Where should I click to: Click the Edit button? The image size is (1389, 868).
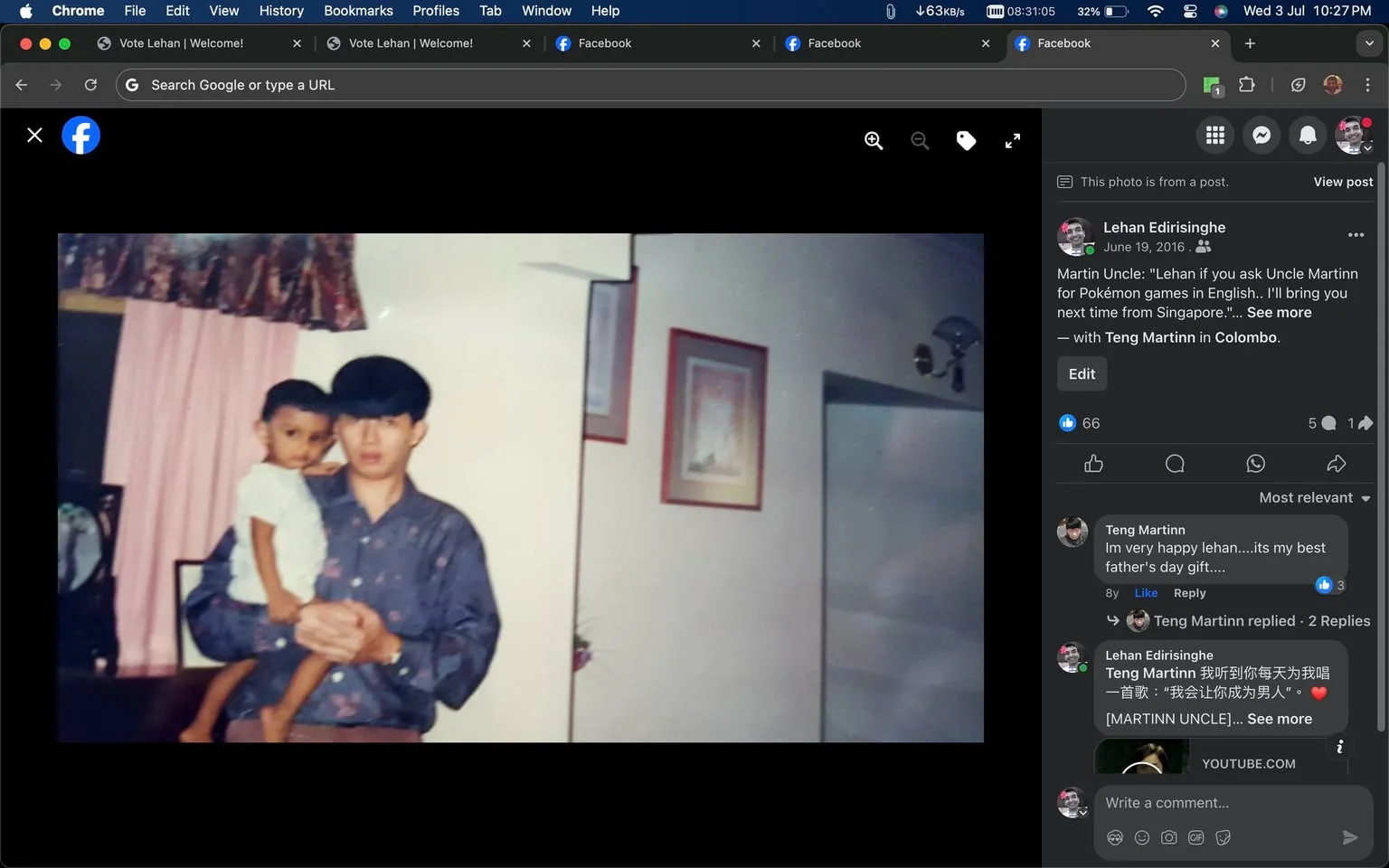[x=1082, y=374]
